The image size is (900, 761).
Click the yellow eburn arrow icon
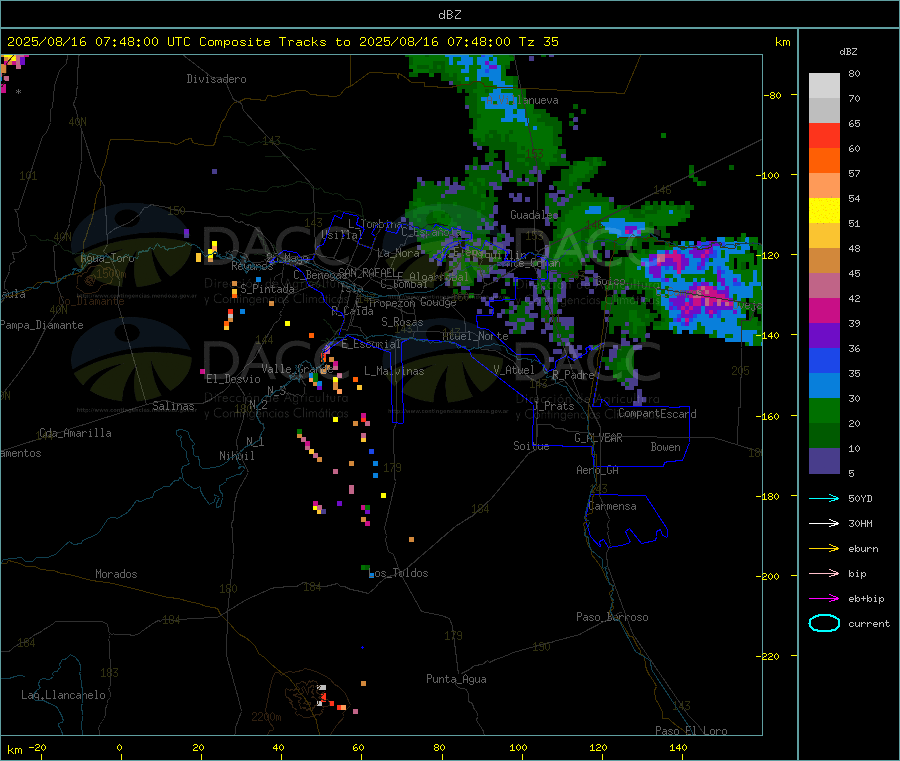coord(824,549)
